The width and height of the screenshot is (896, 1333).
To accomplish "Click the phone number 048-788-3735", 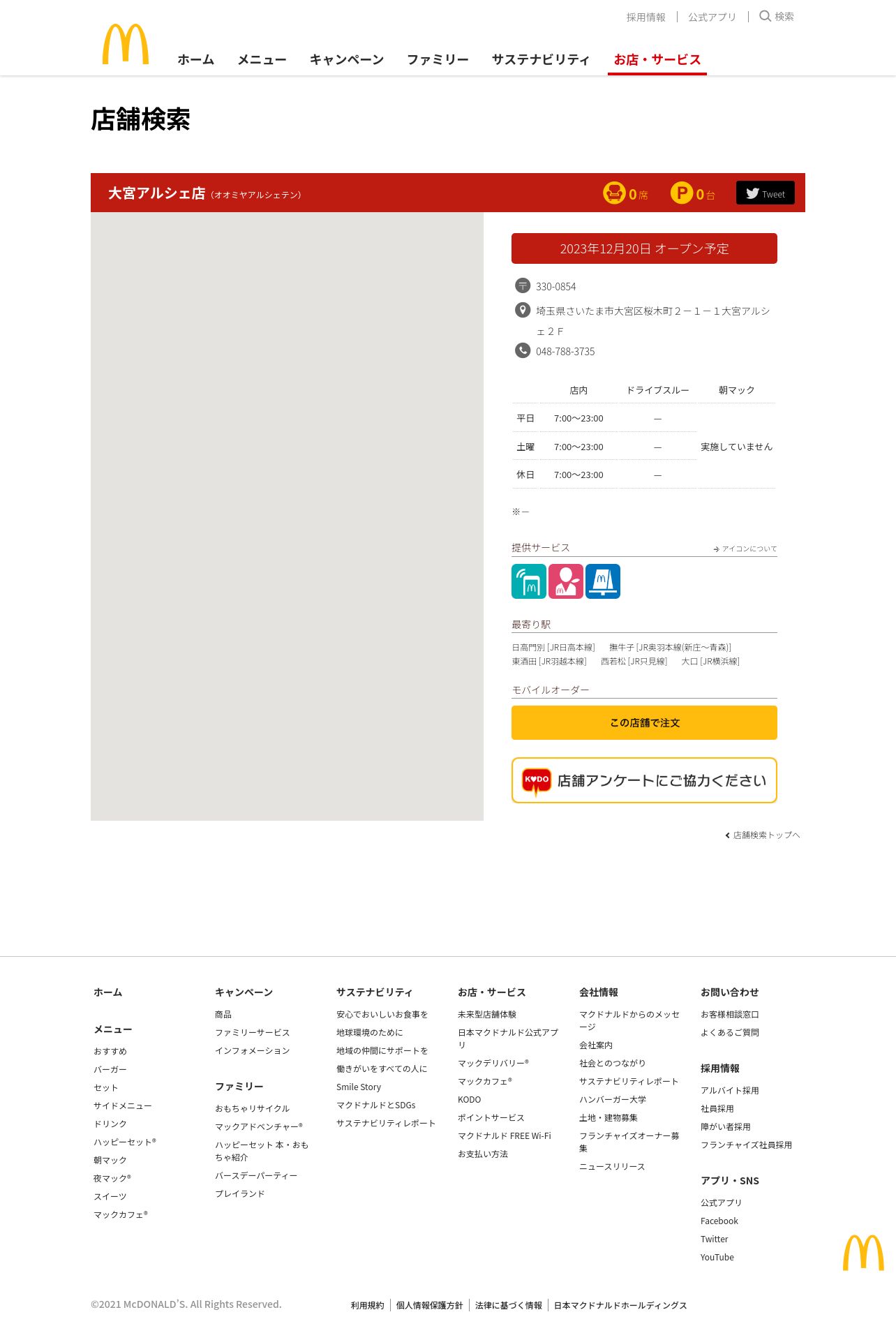I will click(565, 352).
